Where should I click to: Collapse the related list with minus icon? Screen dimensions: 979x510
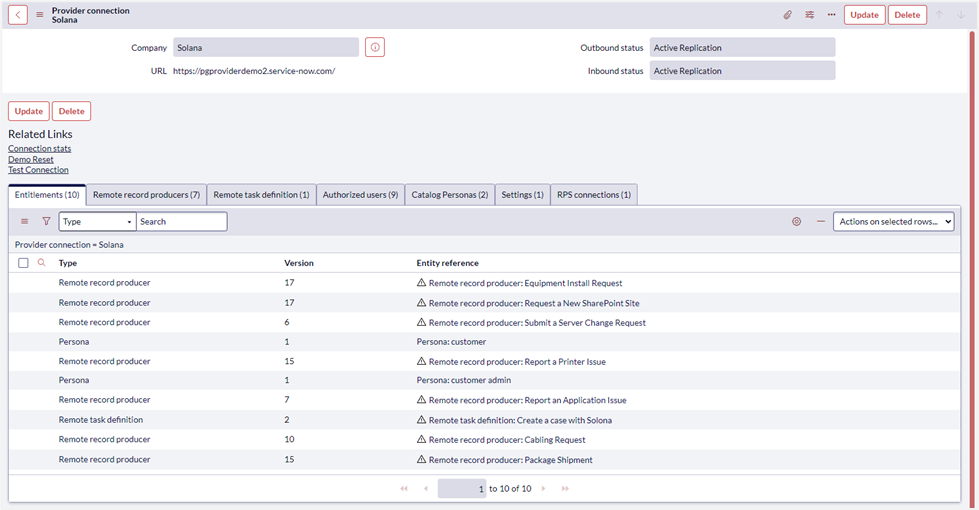click(x=820, y=222)
